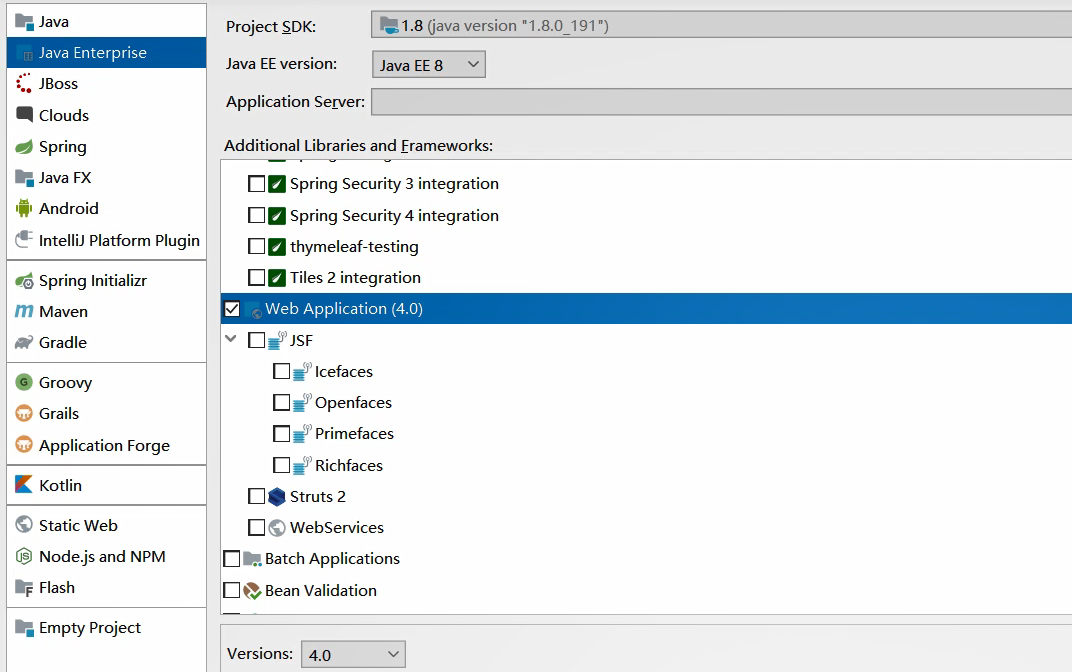The width and height of the screenshot is (1072, 672).
Task: Click the Node.js hexagon icon
Action: click(24, 556)
